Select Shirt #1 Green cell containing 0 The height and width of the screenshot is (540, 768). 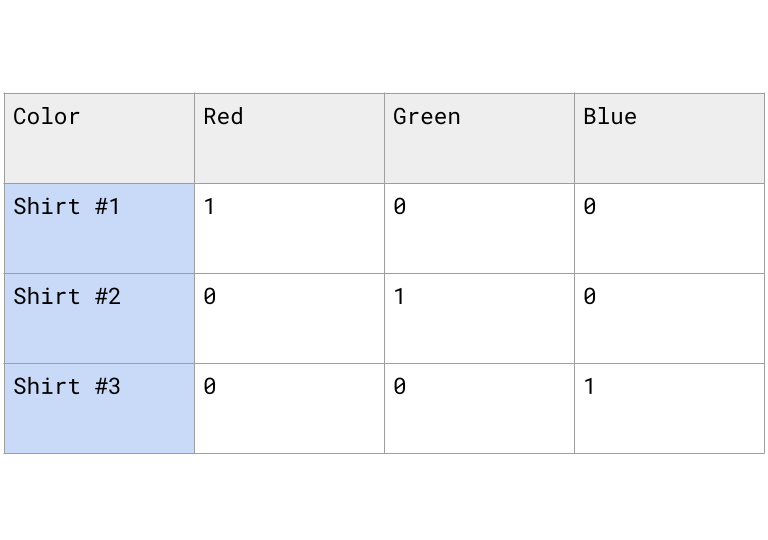click(x=479, y=228)
